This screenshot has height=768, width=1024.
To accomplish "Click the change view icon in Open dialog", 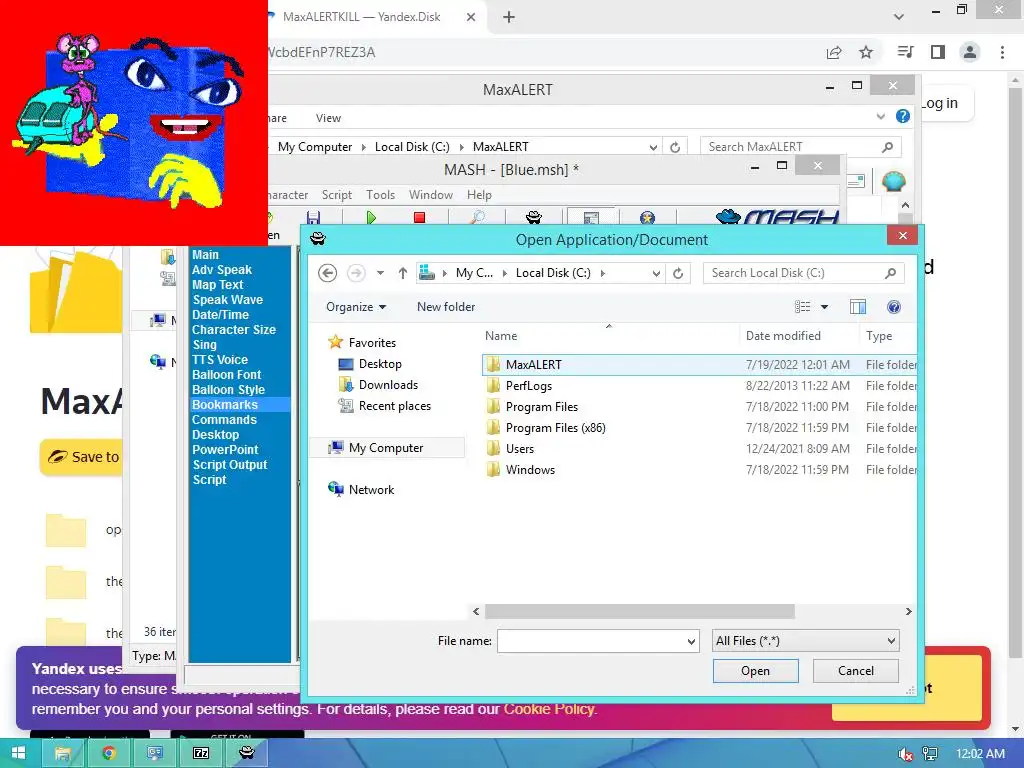I will [802, 307].
